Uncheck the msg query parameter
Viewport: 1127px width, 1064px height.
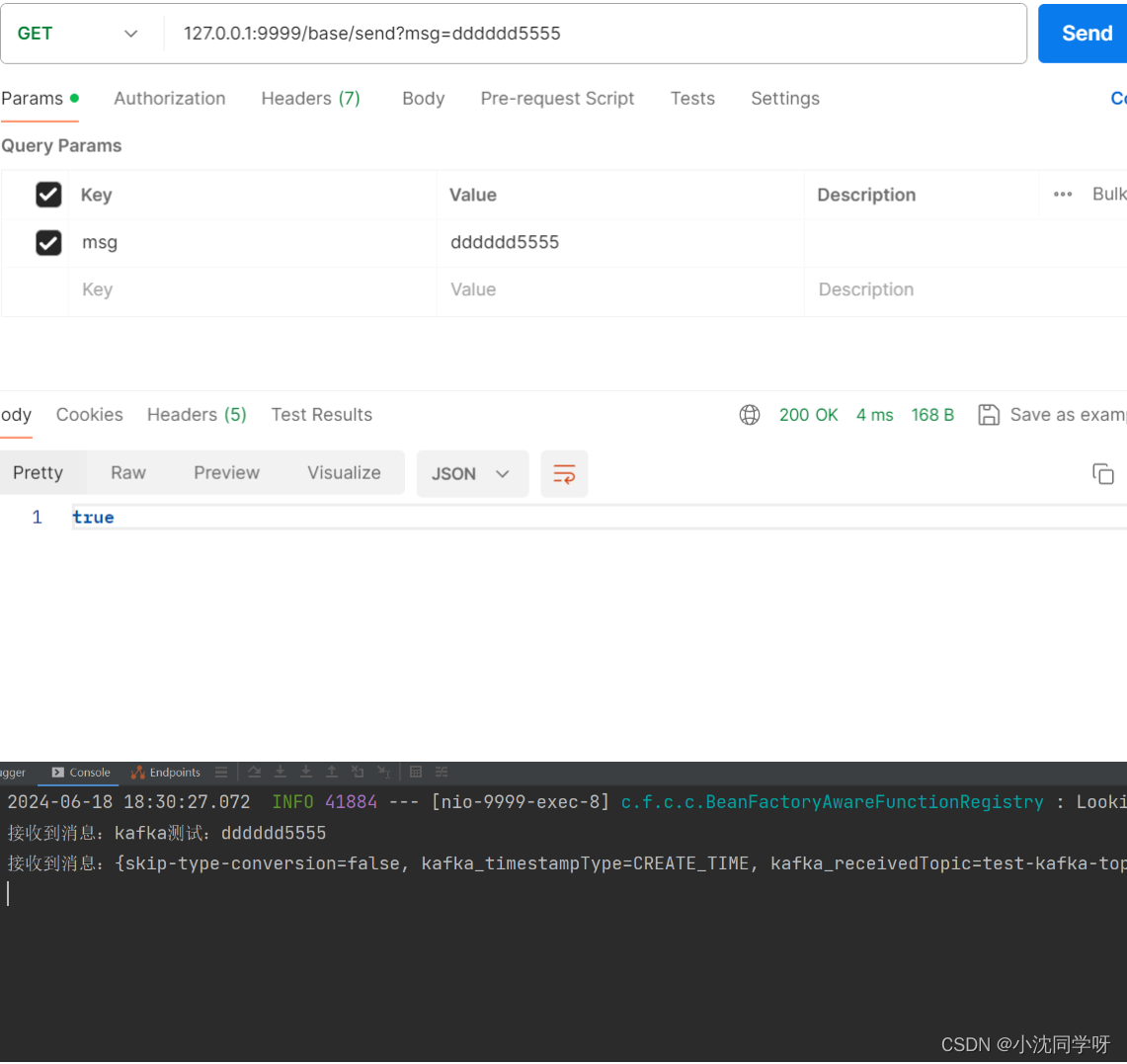tap(48, 242)
